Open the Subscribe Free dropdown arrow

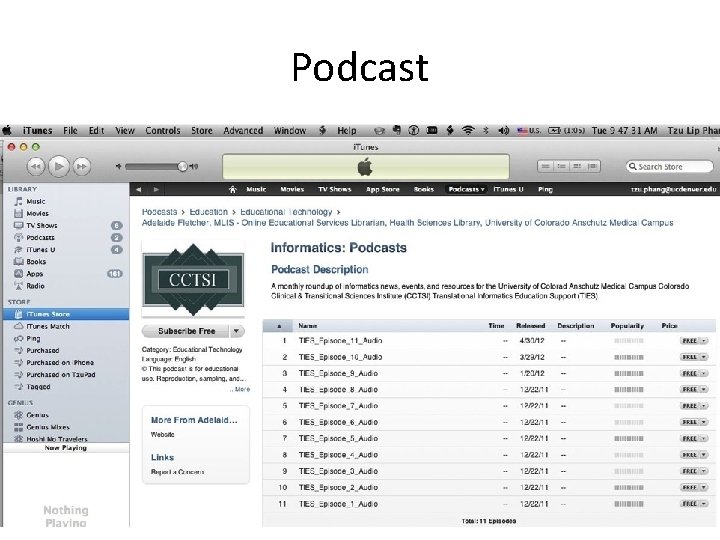click(x=236, y=331)
